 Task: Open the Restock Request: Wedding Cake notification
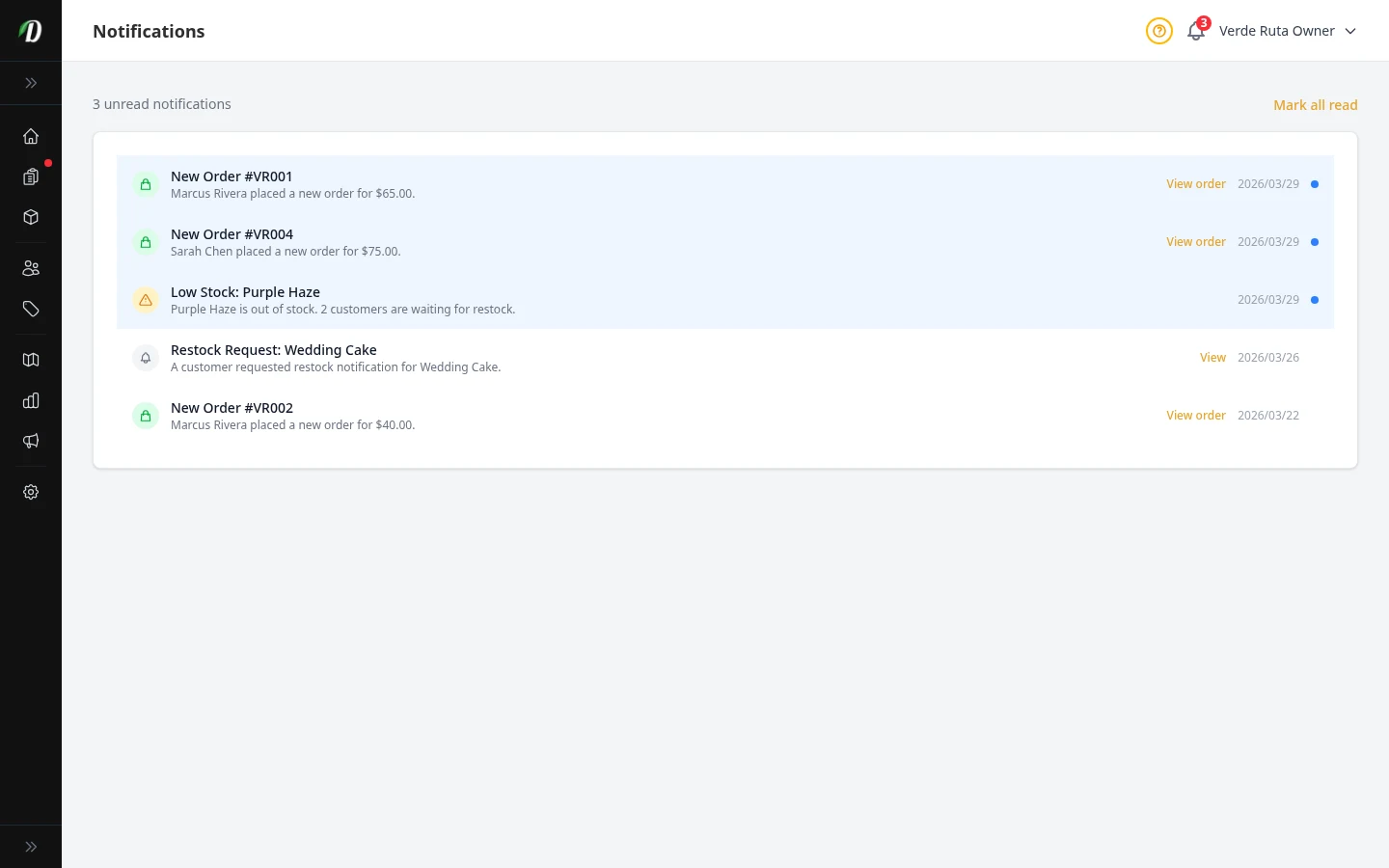coord(274,350)
